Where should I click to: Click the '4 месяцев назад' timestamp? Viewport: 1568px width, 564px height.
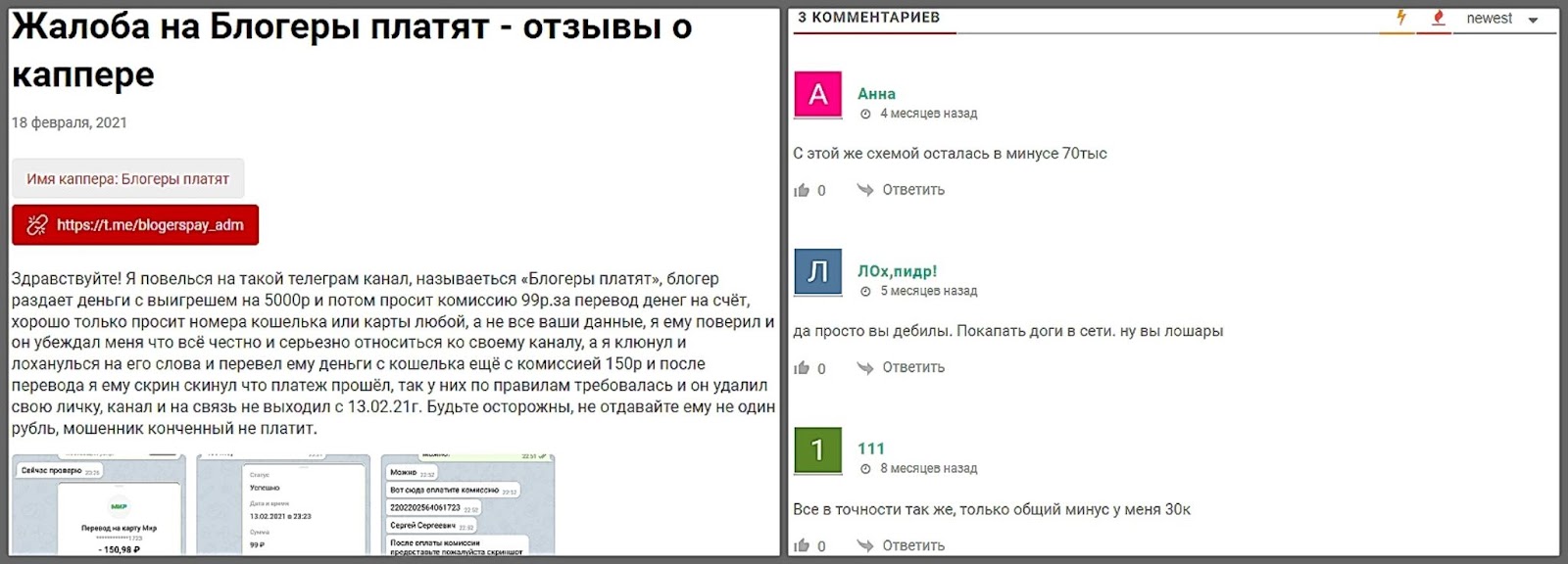pyautogui.click(x=928, y=114)
